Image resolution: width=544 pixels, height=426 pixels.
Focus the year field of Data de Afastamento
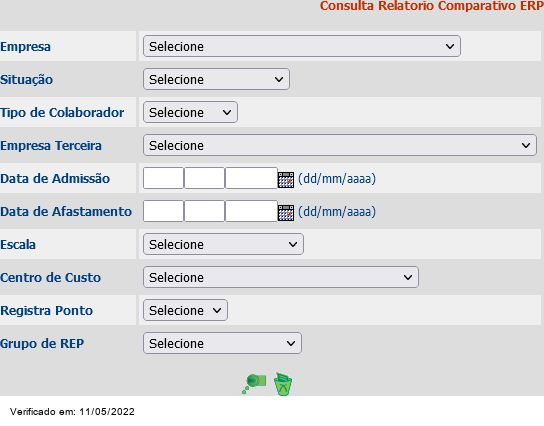[x=251, y=211]
